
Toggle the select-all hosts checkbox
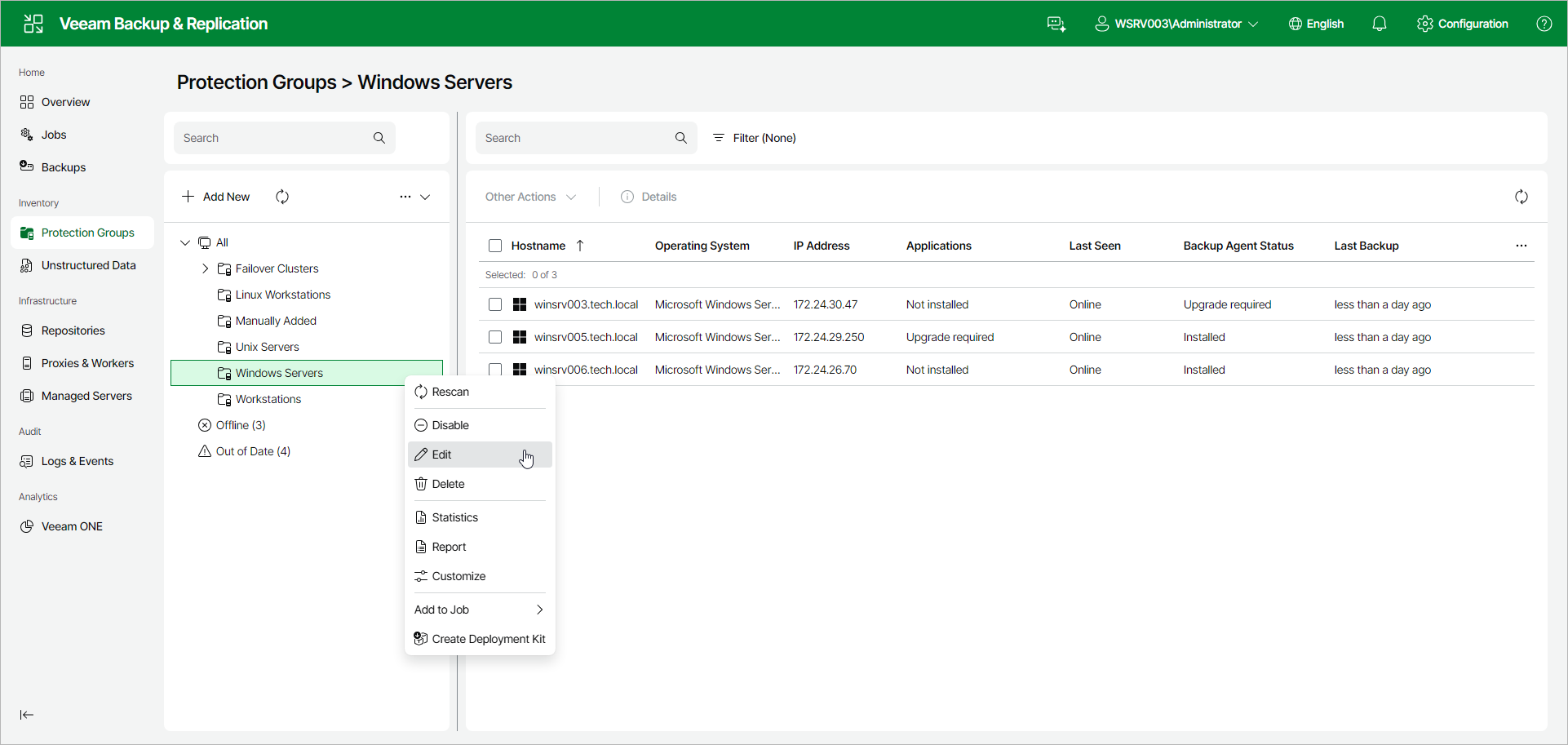(x=495, y=246)
